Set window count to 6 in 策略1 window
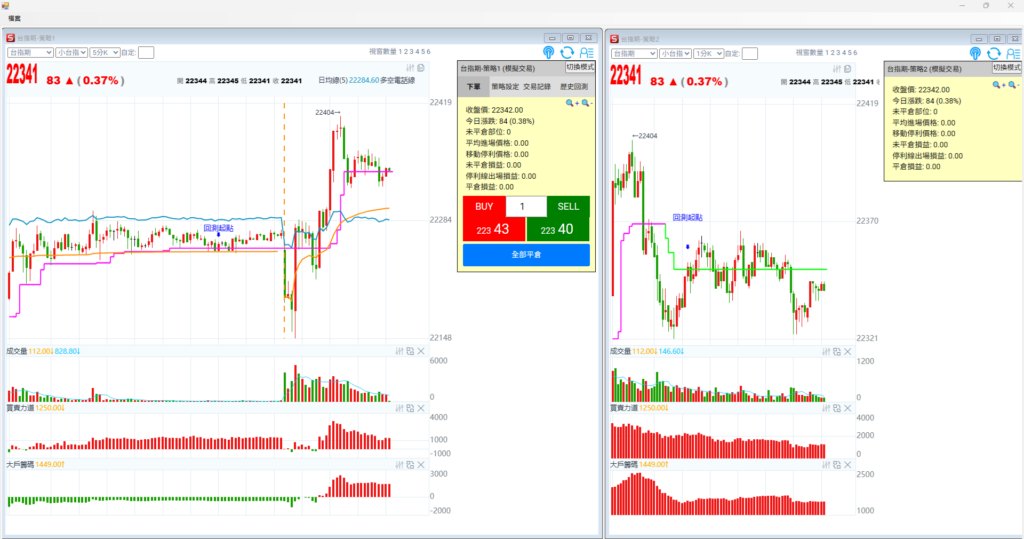 pyautogui.click(x=428, y=52)
